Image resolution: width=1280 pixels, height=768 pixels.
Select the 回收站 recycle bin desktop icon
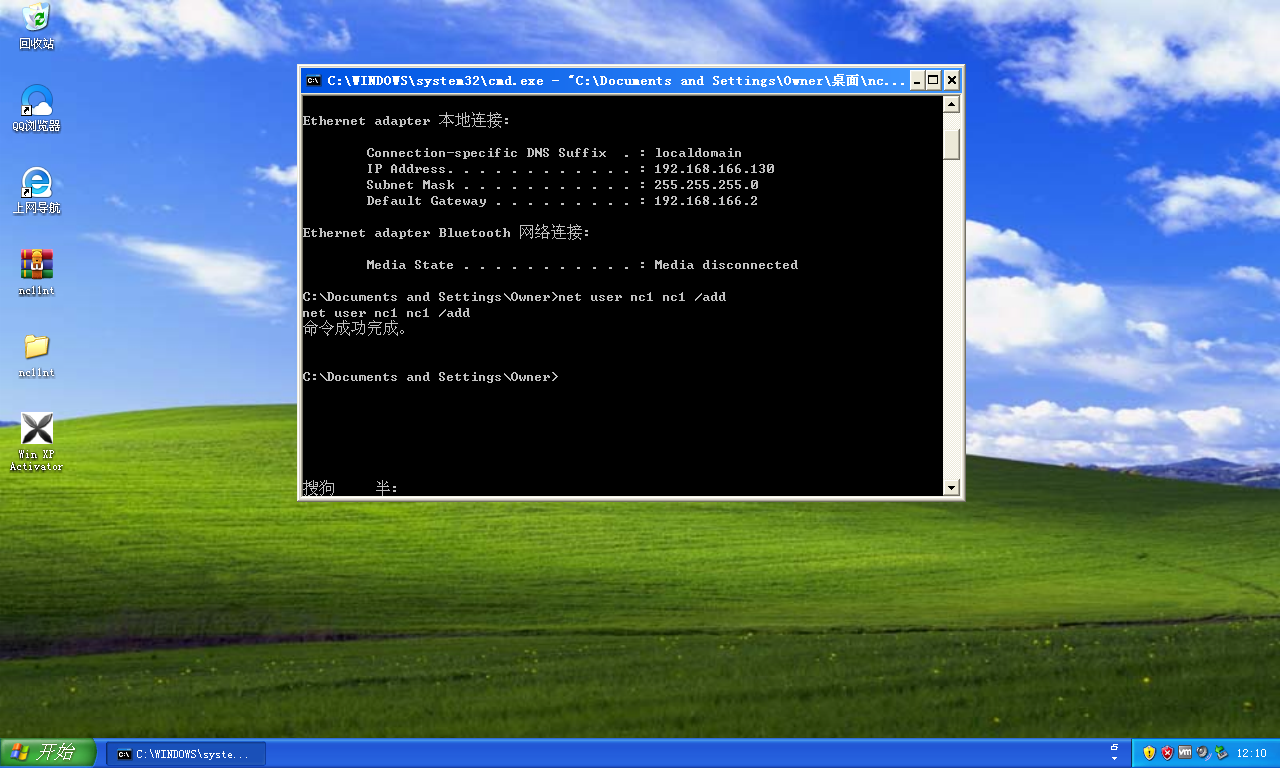pos(37,26)
